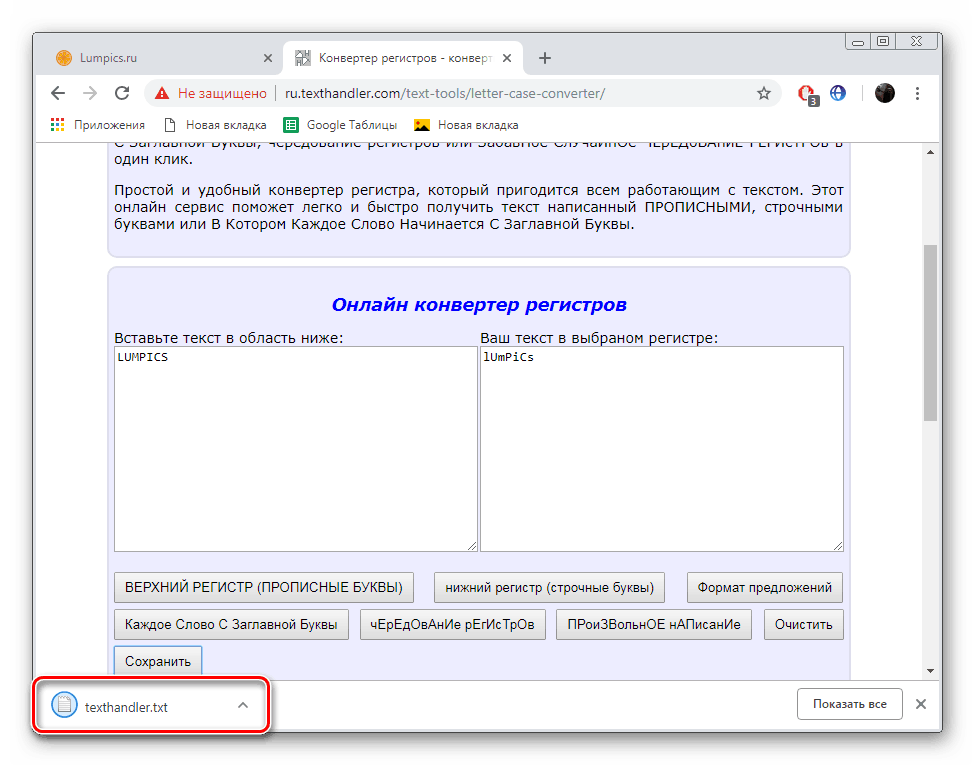The image size is (975, 765).
Task: Click нижний регистр (строчные буквы) button
Action: pos(549,587)
